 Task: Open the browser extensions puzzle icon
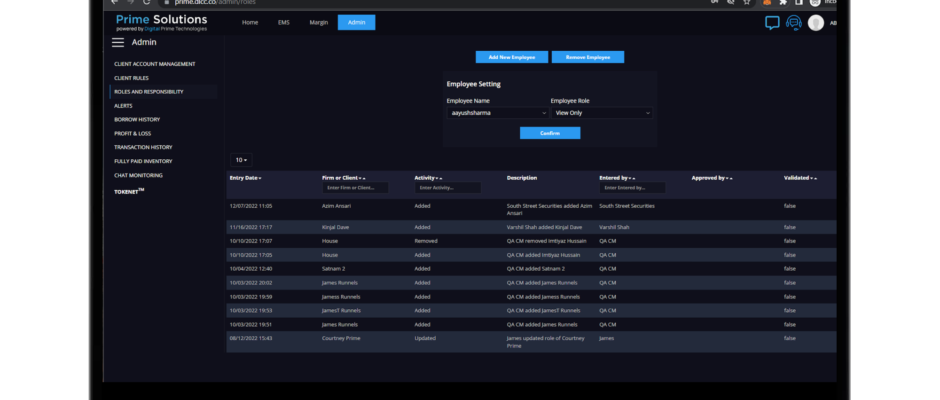pos(783,3)
